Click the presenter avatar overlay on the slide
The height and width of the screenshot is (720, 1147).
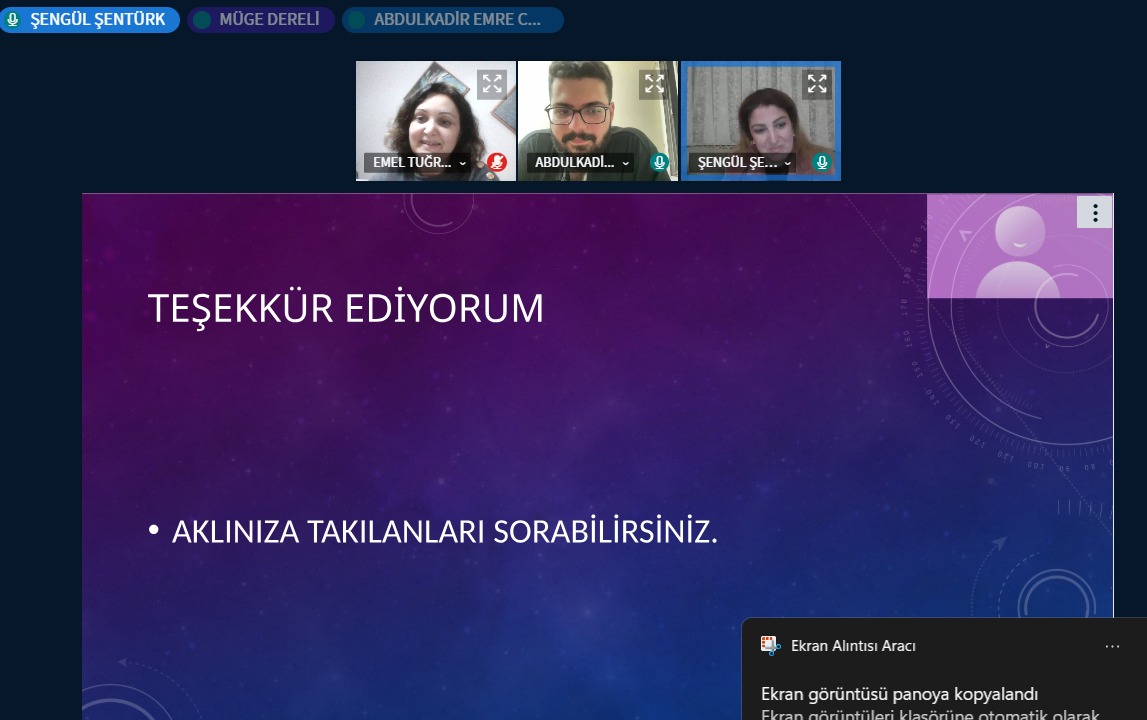click(x=1019, y=247)
